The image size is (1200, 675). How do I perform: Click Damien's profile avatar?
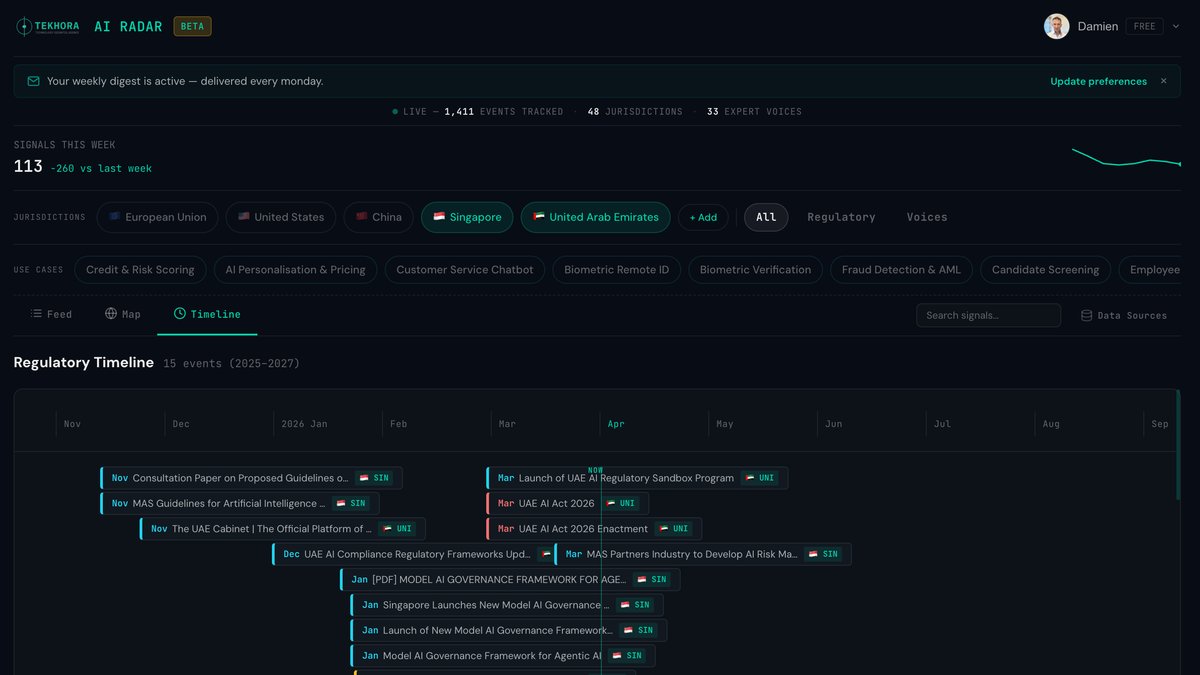pos(1057,26)
